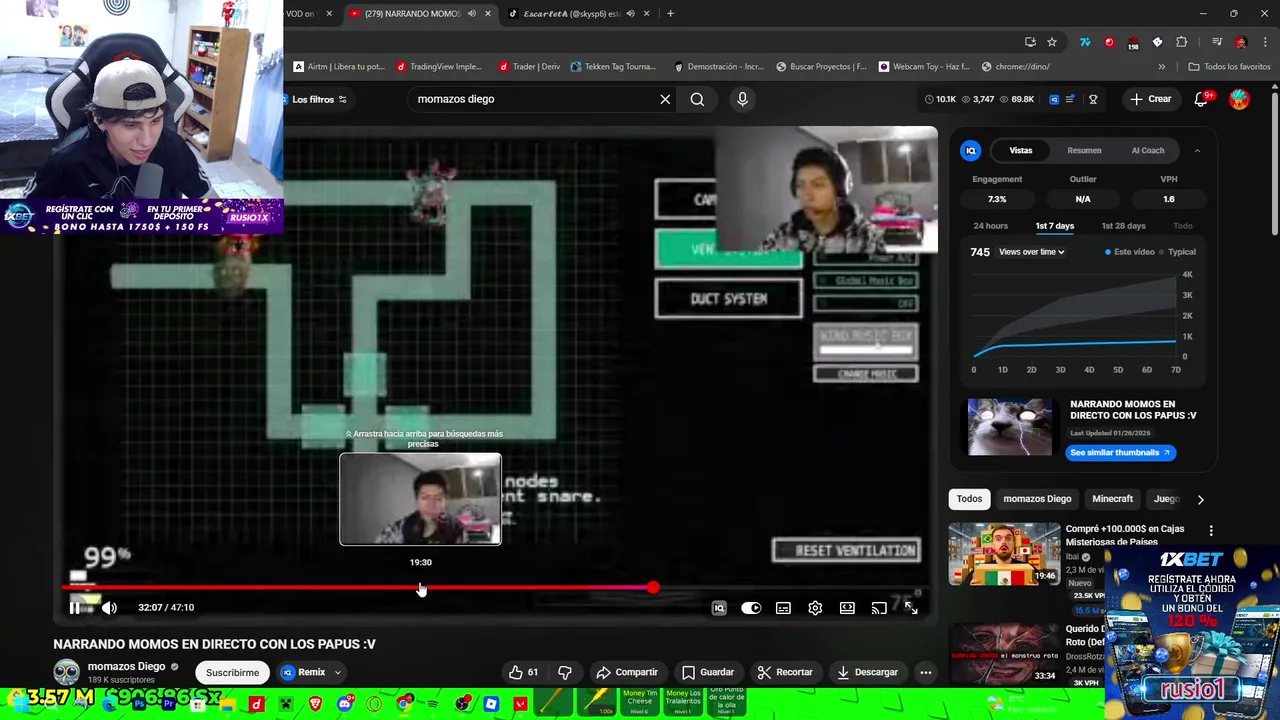Select the greyed-out Todo range tab
1280x720 pixels.
1183,226
